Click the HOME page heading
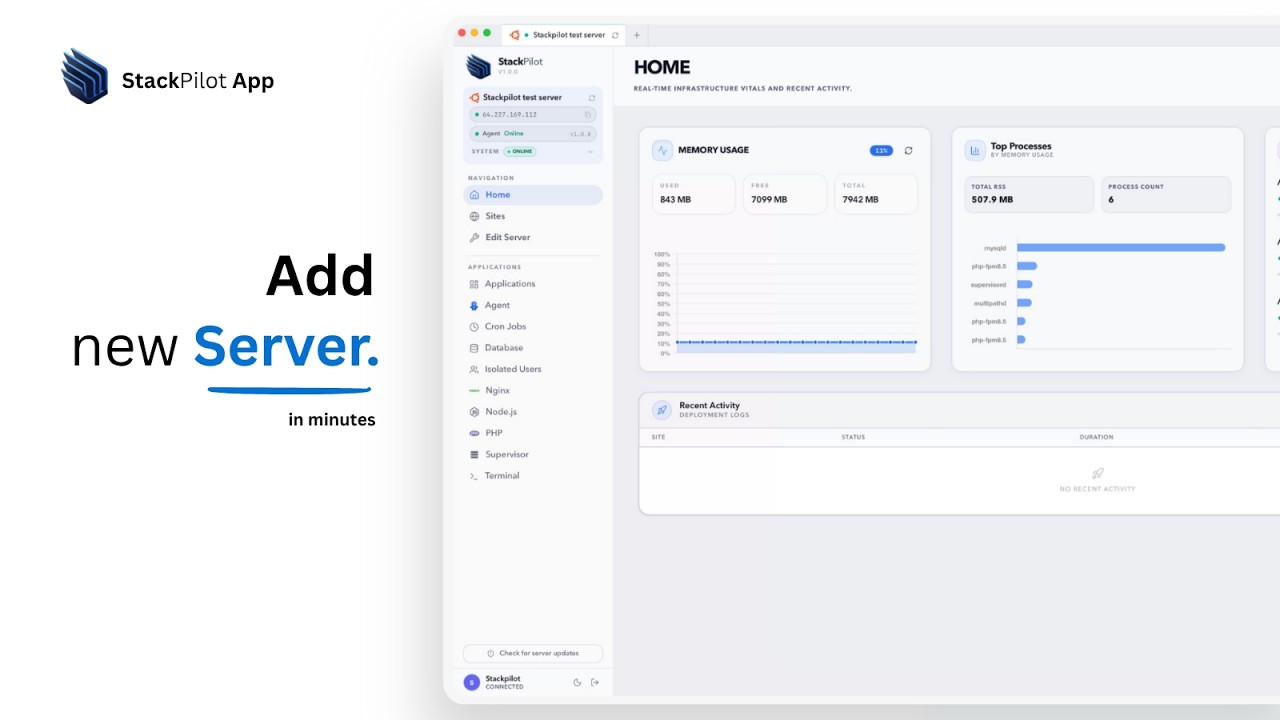1280x720 pixels. click(662, 67)
